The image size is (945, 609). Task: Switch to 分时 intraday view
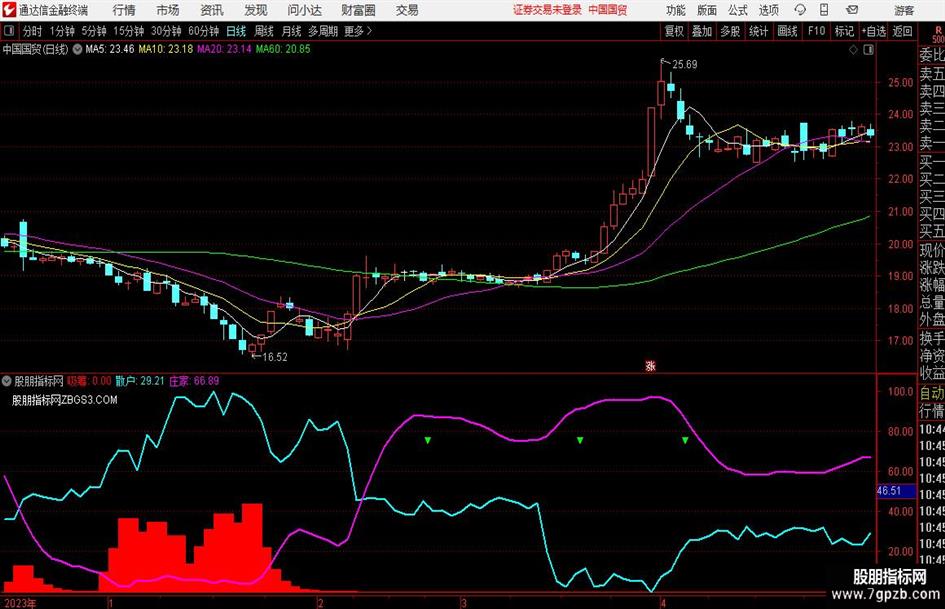pos(33,31)
